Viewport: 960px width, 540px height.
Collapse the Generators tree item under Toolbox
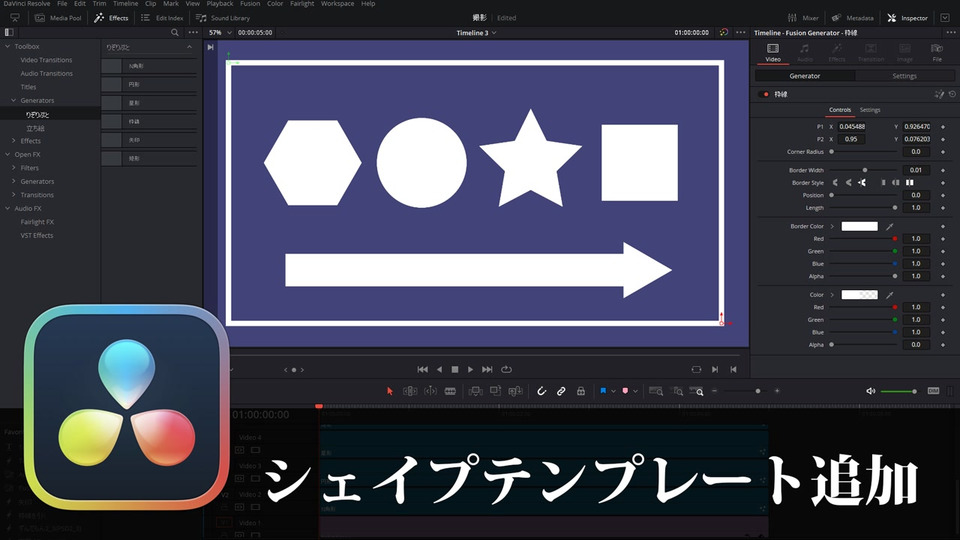(13, 100)
